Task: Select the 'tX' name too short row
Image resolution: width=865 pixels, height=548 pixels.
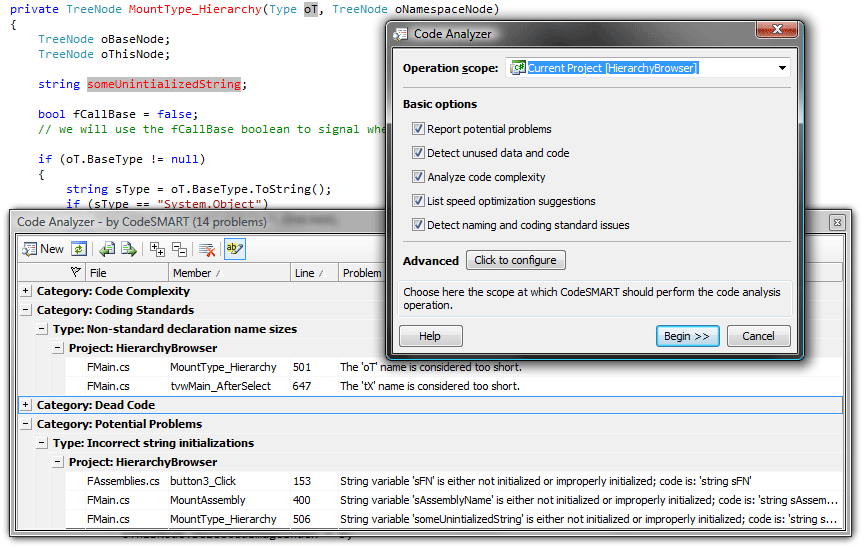Action: [x=453, y=386]
